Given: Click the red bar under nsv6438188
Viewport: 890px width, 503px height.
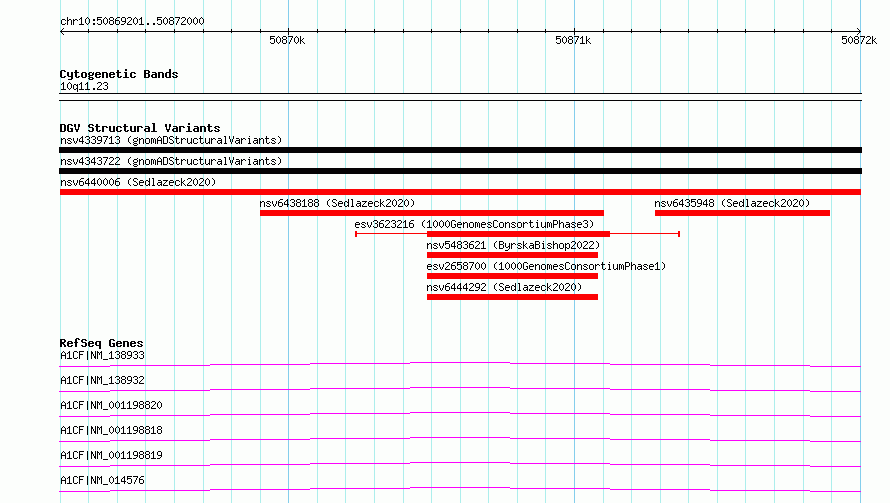Looking at the screenshot, I should click(x=432, y=213).
